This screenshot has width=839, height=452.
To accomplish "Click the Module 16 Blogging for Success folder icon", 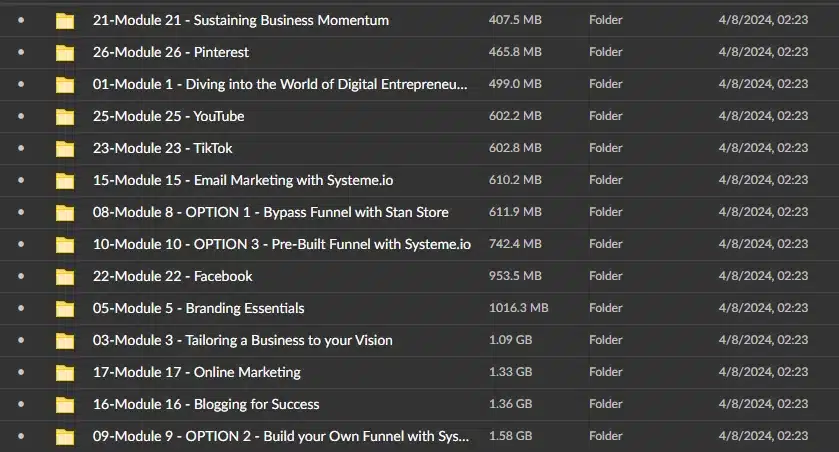I will pyautogui.click(x=65, y=405).
